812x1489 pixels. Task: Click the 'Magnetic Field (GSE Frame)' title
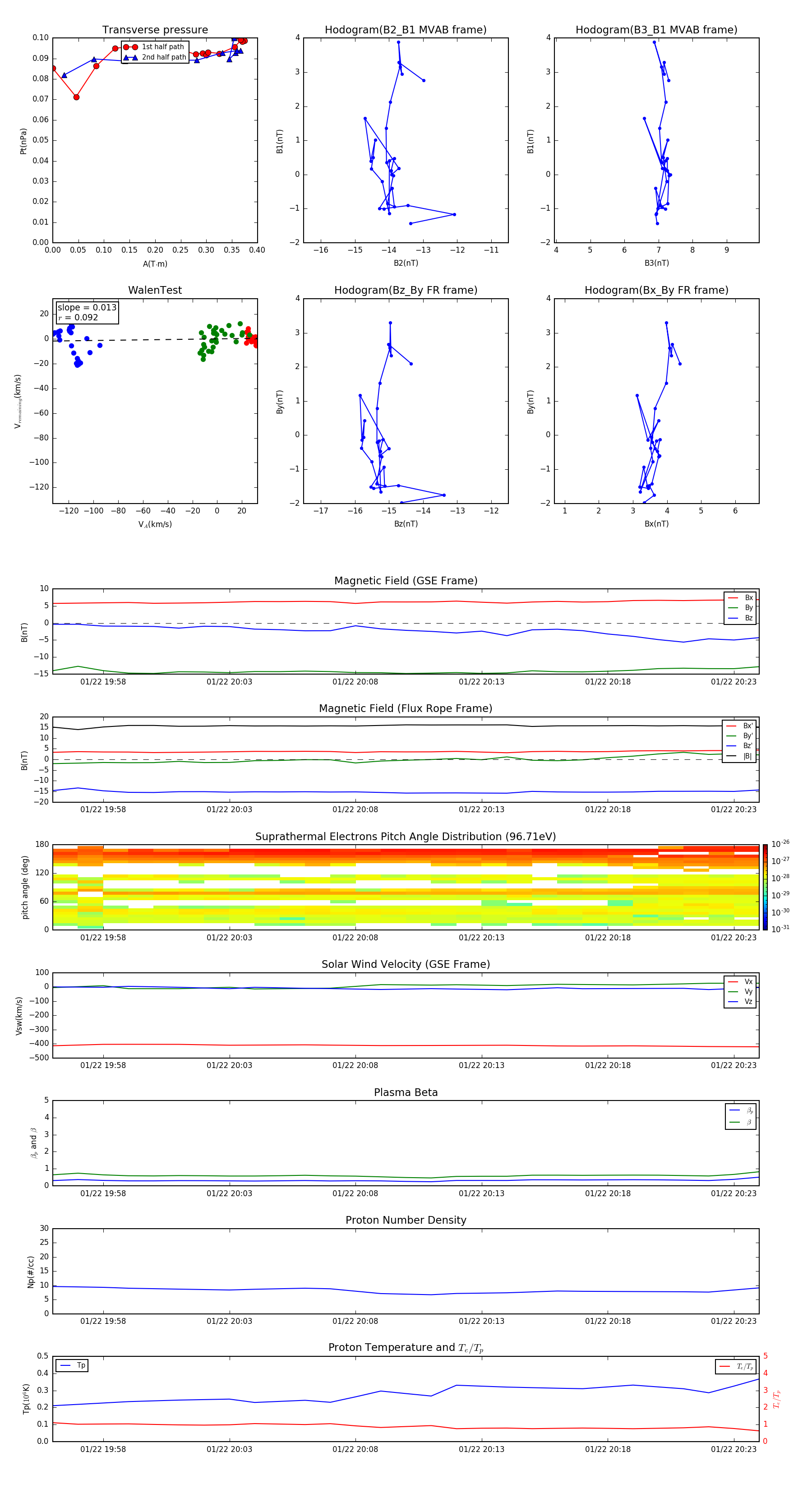(x=406, y=581)
